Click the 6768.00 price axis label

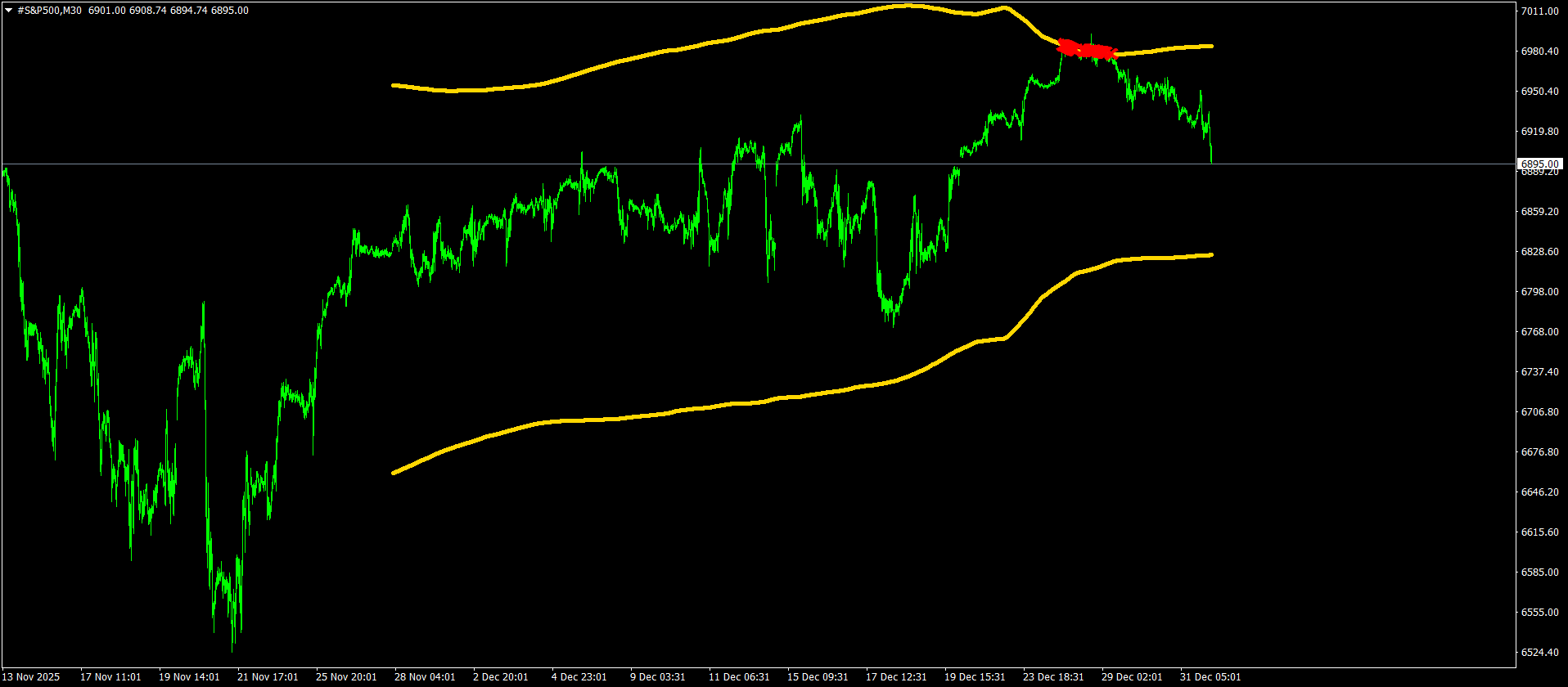[1539, 332]
